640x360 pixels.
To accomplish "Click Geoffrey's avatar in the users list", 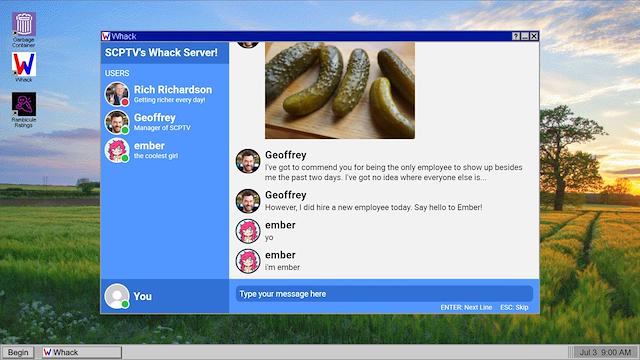I will (x=117, y=122).
